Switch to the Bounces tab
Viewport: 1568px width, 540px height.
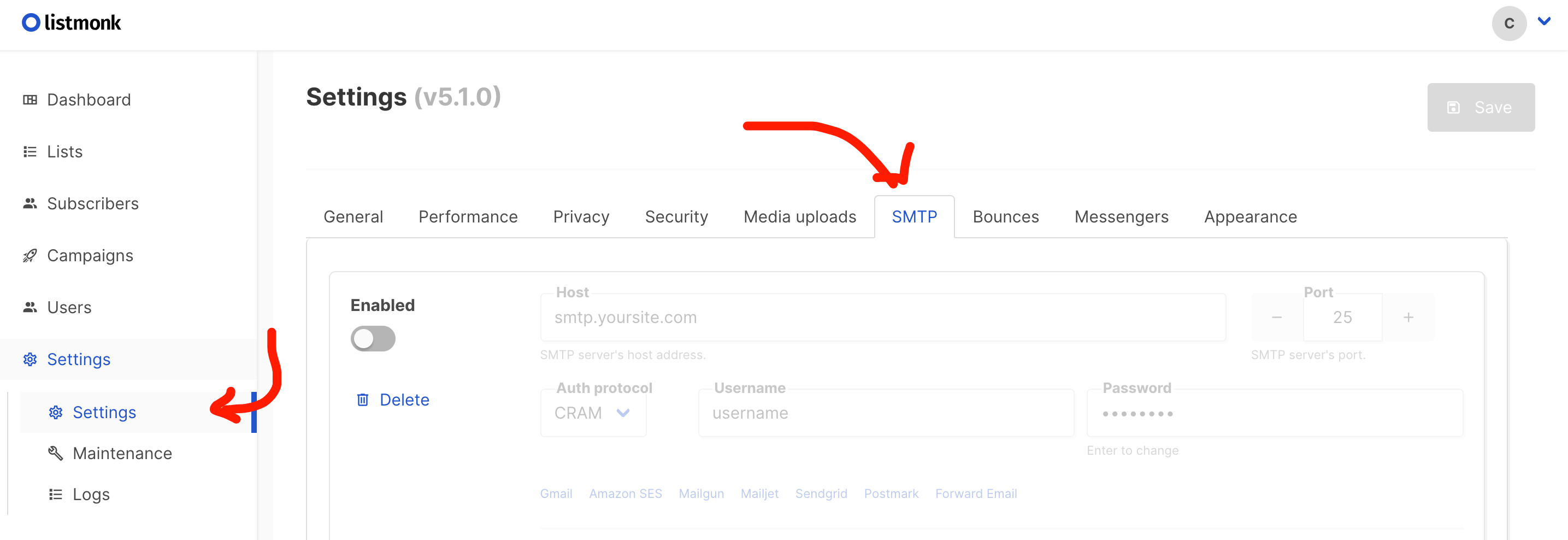coord(1005,217)
